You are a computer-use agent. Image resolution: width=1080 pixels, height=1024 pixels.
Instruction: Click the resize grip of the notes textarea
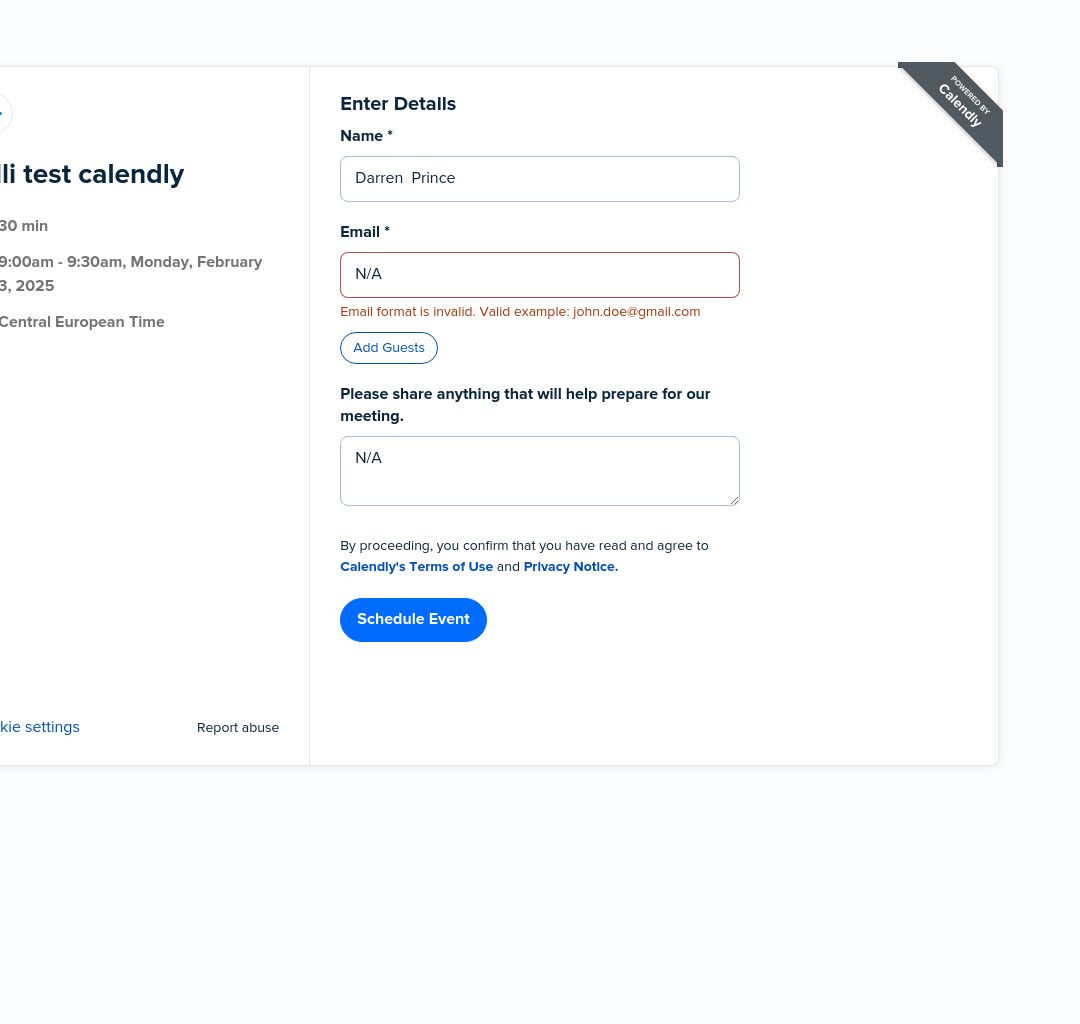click(x=734, y=500)
